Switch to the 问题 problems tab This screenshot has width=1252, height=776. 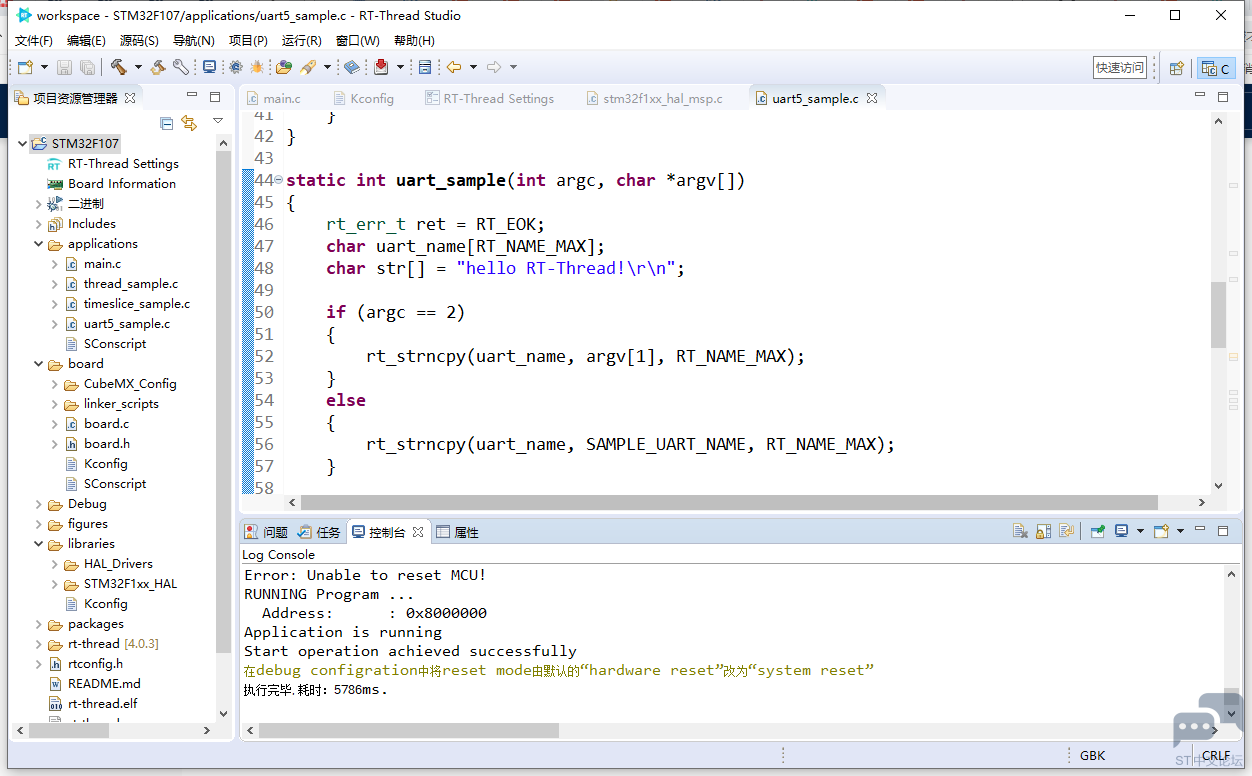(266, 532)
